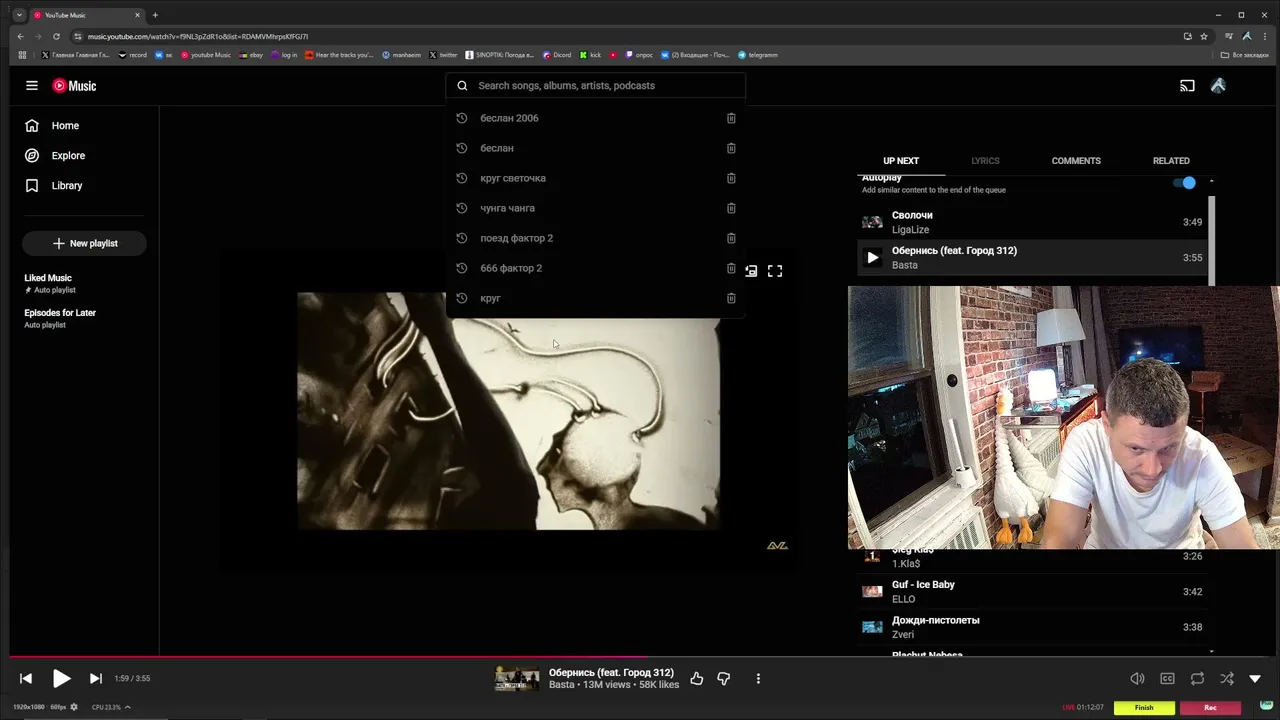Pick 'круг светочка' search suggestion

click(513, 178)
